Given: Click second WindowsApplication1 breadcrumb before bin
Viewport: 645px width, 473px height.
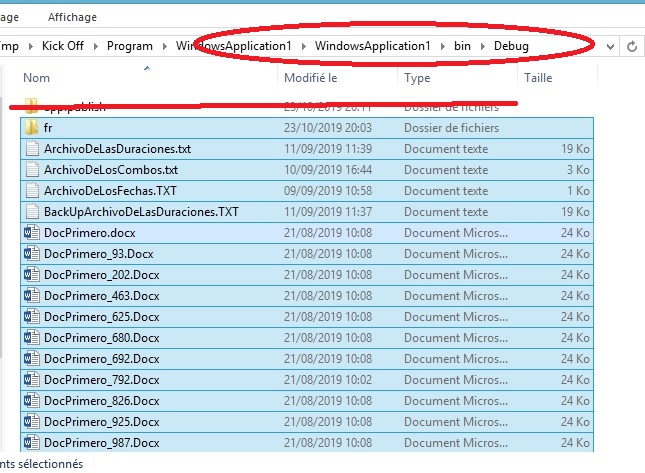Looking at the screenshot, I should tap(372, 46).
